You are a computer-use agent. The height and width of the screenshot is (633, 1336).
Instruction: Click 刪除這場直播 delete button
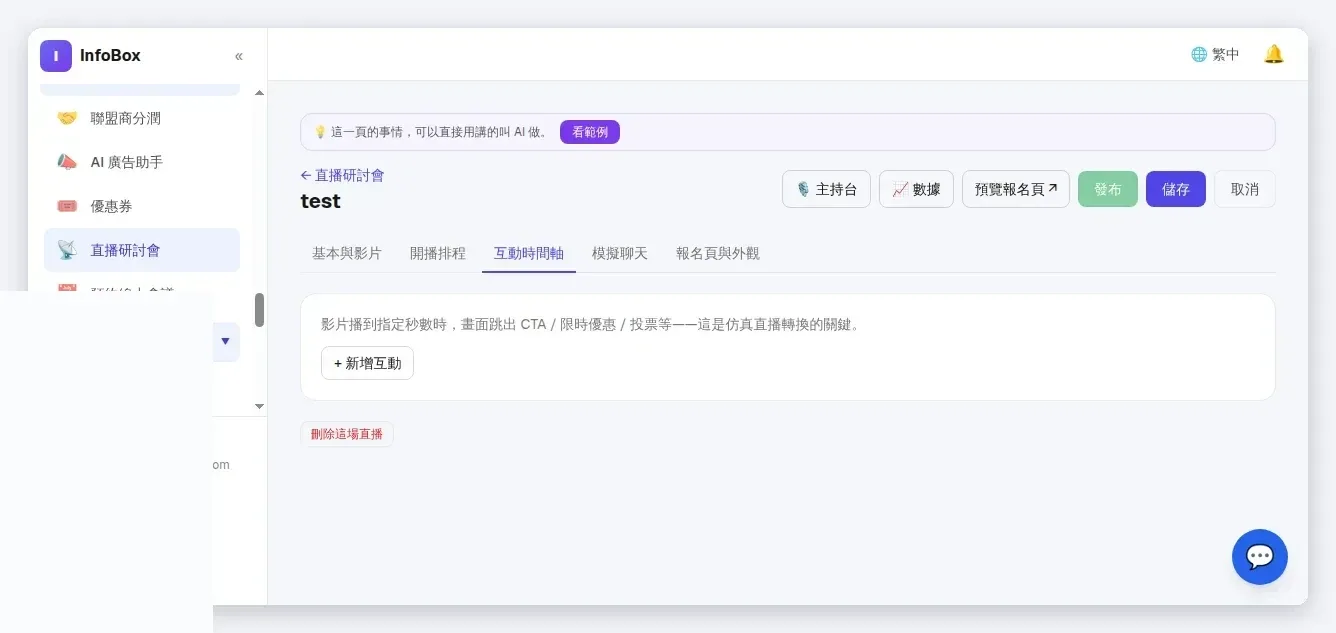click(x=347, y=434)
